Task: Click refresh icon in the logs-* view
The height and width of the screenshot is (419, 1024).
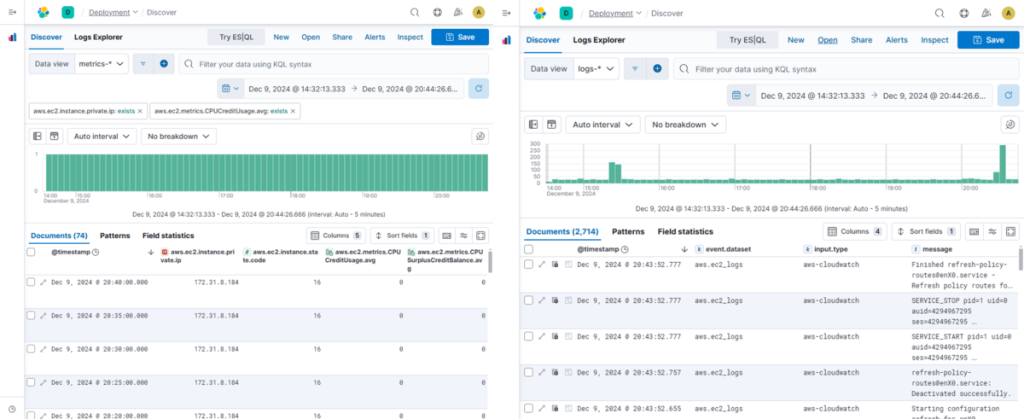Action: point(1008,96)
